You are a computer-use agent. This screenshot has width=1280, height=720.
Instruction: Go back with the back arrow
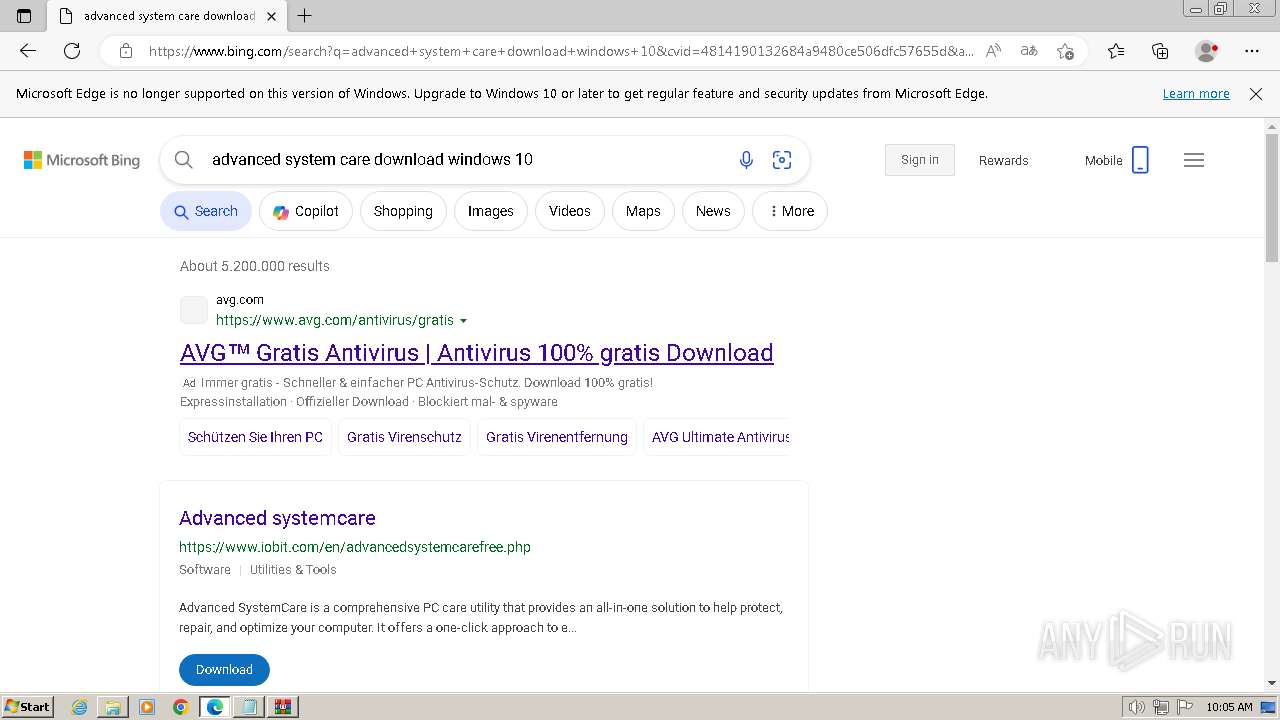[x=28, y=51]
